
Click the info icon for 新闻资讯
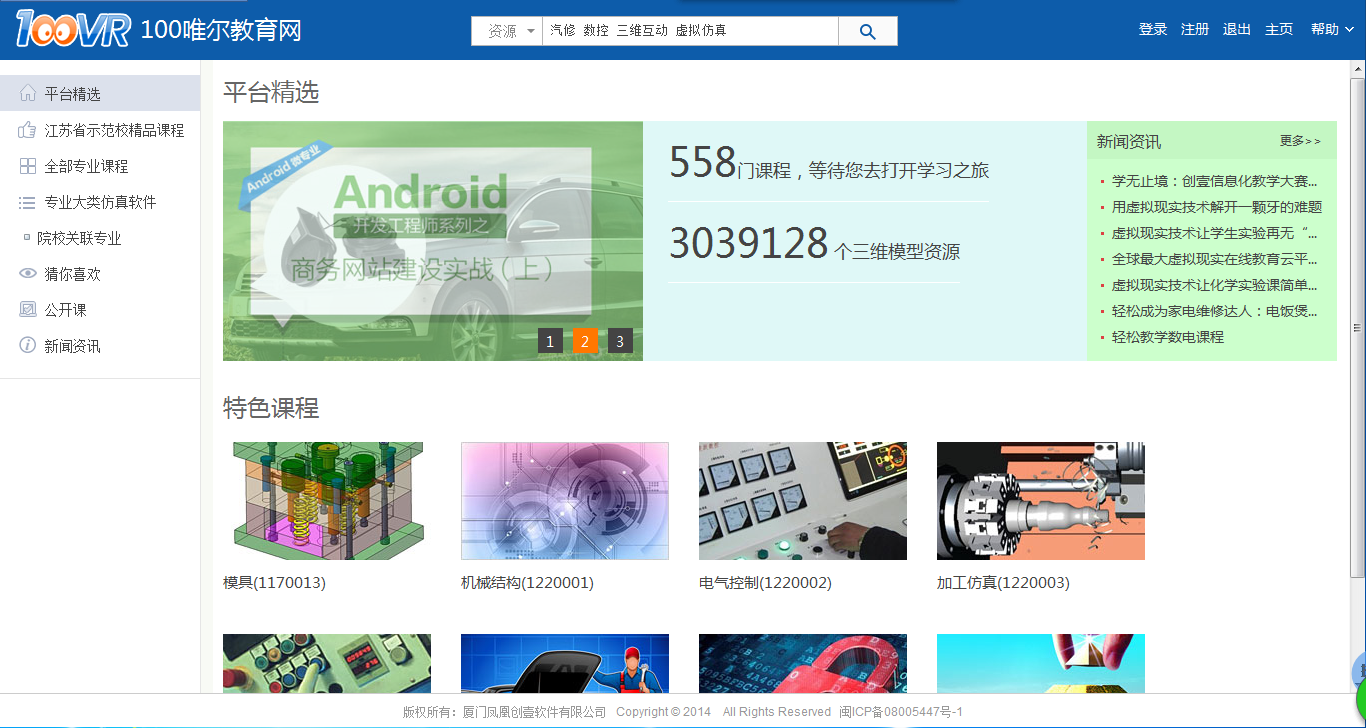tap(28, 346)
